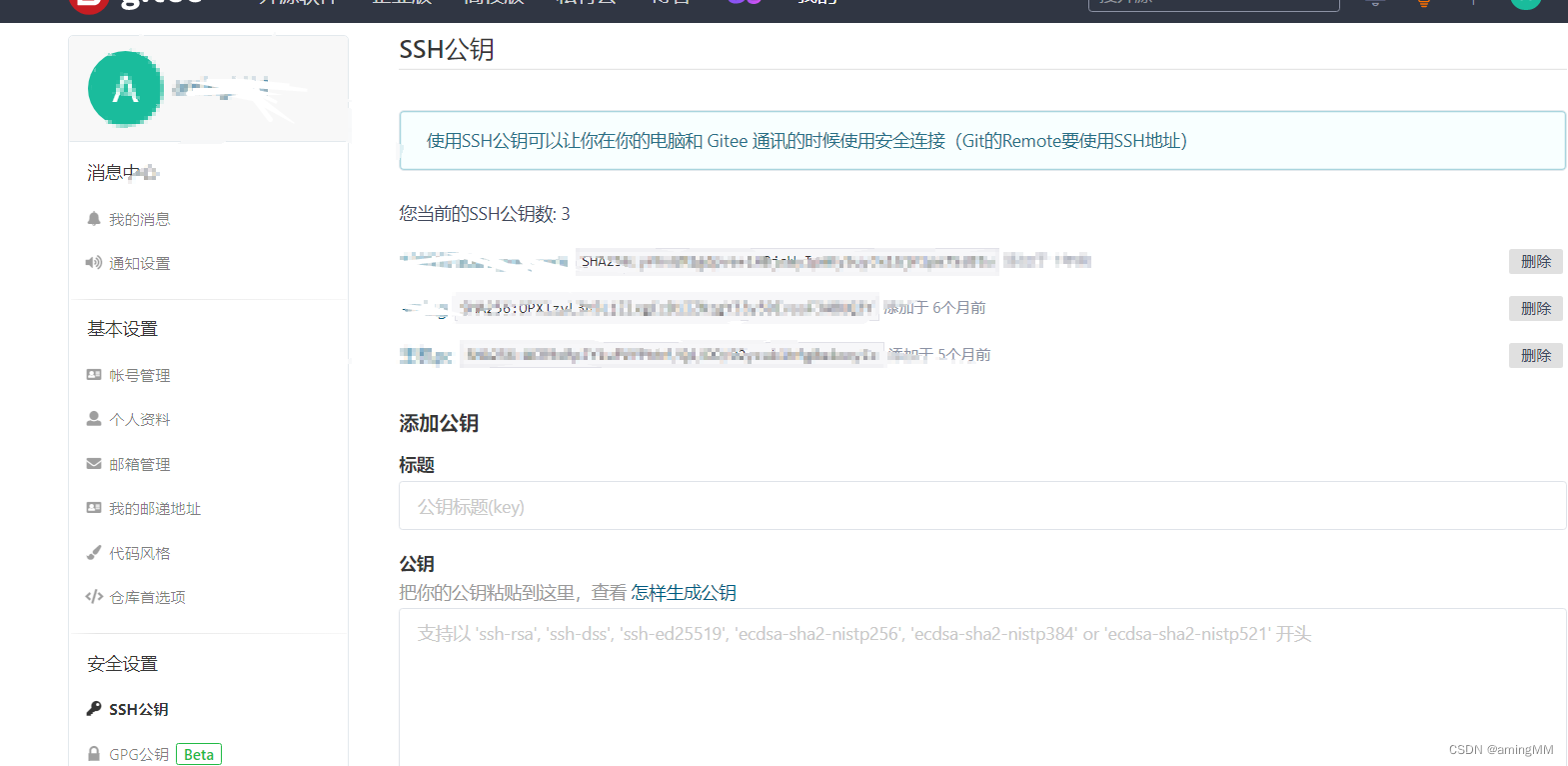Open the 怎样生成公钥 help link
Viewport: 1568px width, 766px height.
pos(684,593)
